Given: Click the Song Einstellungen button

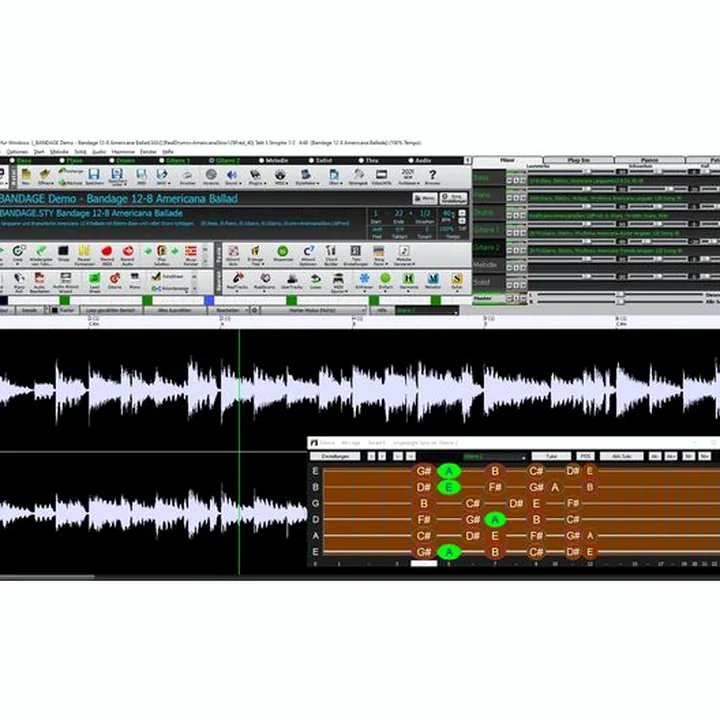Looking at the screenshot, I should (x=454, y=198).
